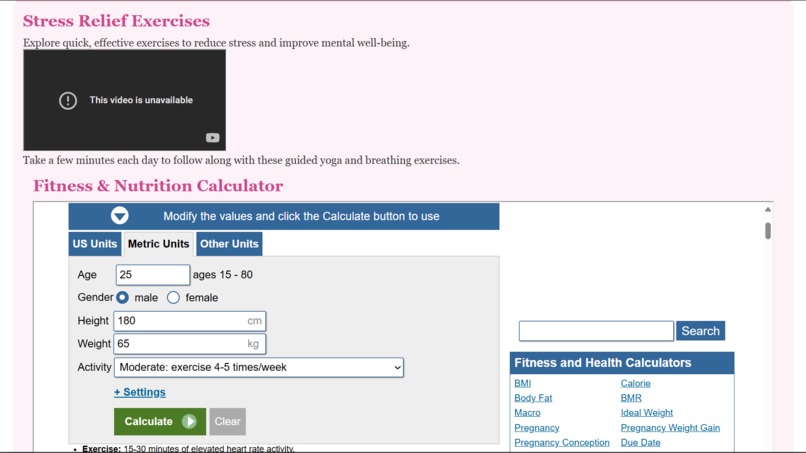Open the Ideal Weight calculator link

[x=647, y=413]
